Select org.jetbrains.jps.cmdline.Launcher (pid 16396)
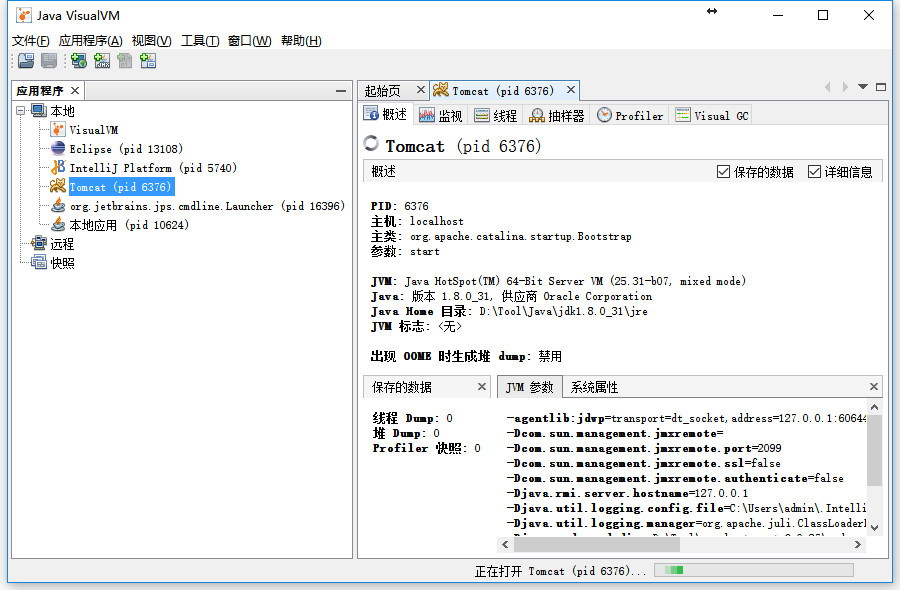 (x=207, y=205)
